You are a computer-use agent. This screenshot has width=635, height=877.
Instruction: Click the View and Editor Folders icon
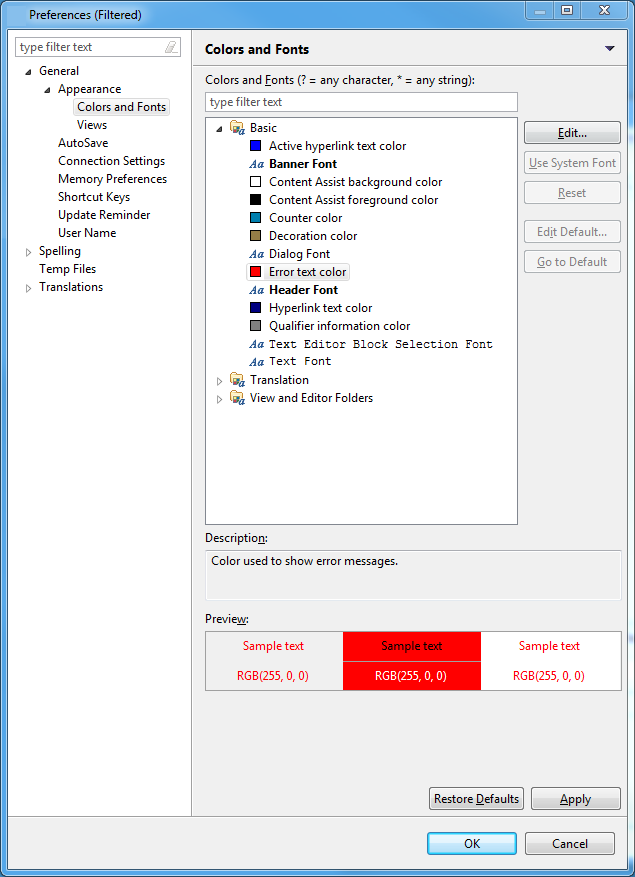[237, 398]
